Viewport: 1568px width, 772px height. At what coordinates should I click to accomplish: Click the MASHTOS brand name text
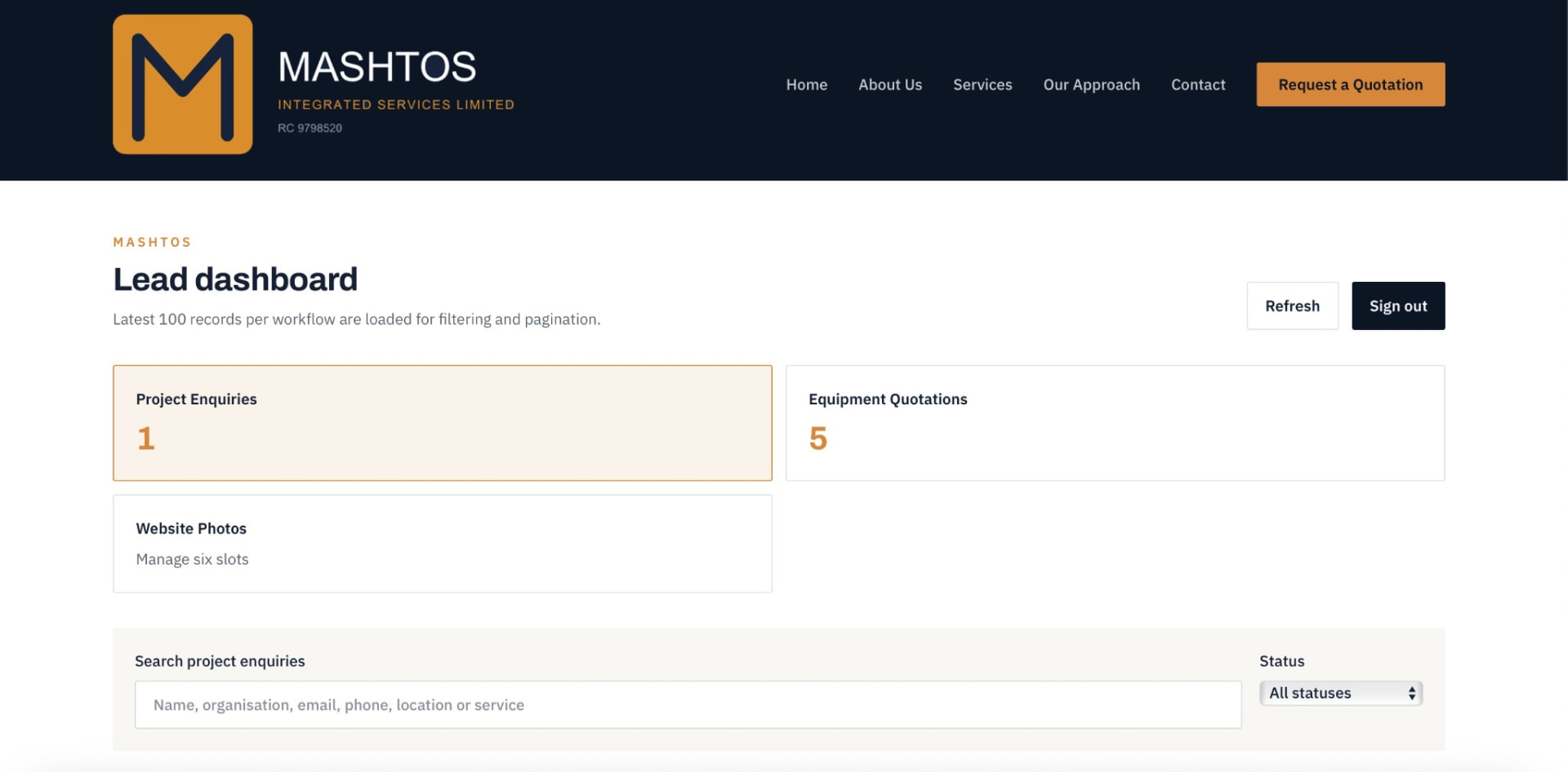tap(377, 67)
